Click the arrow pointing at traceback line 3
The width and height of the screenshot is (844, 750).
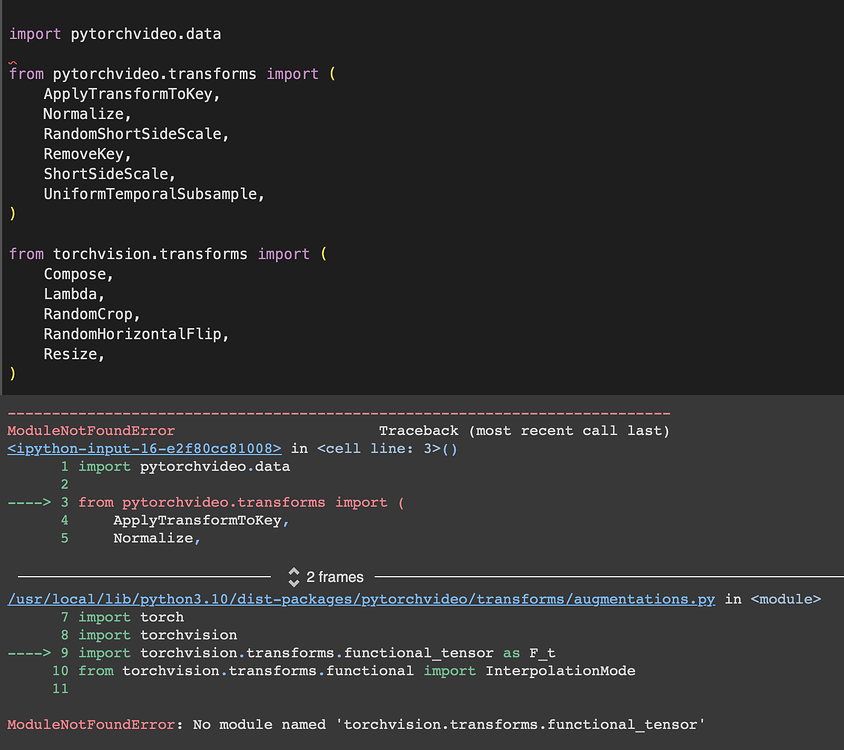pyautogui.click(x=28, y=503)
